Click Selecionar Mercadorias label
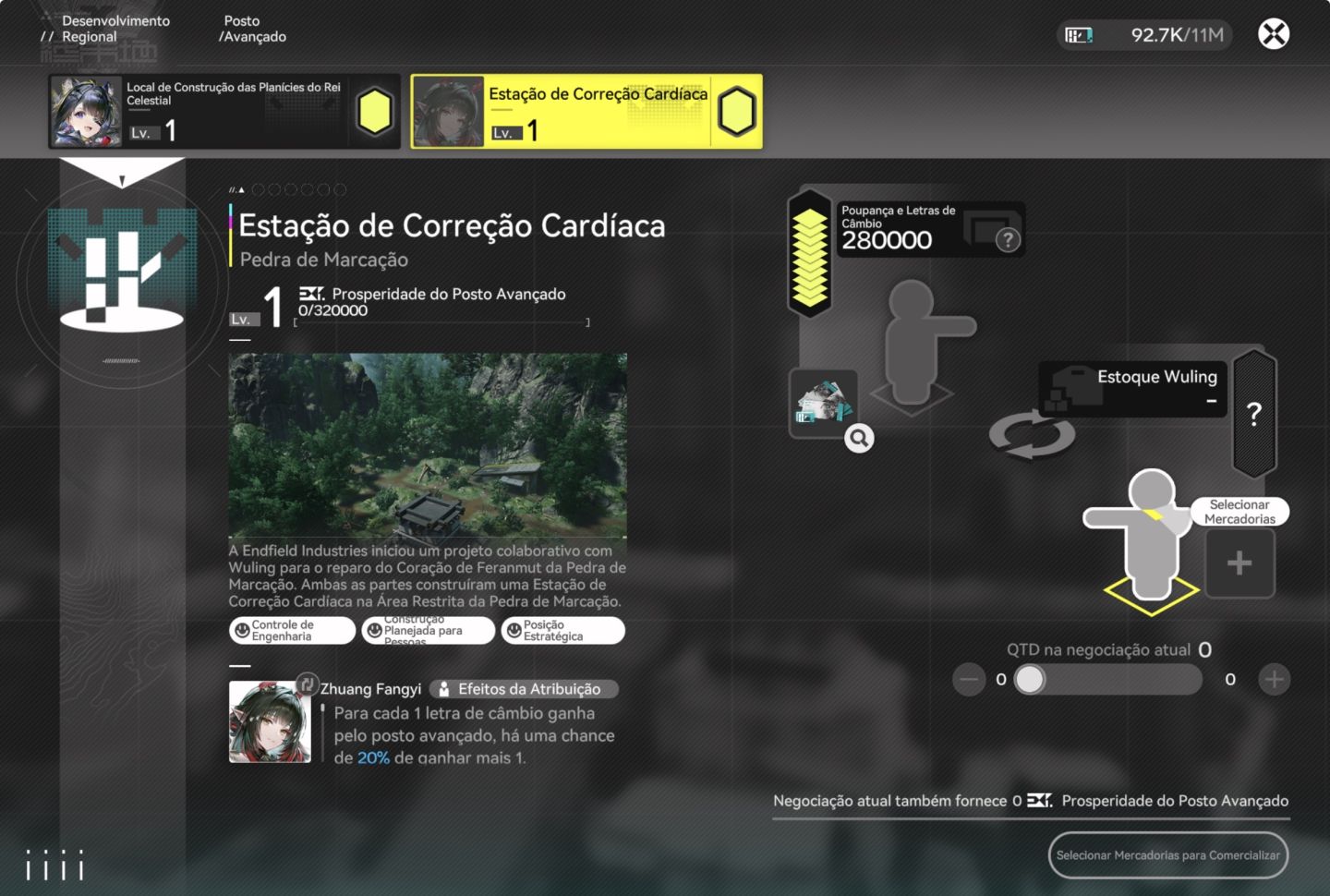 1239,512
